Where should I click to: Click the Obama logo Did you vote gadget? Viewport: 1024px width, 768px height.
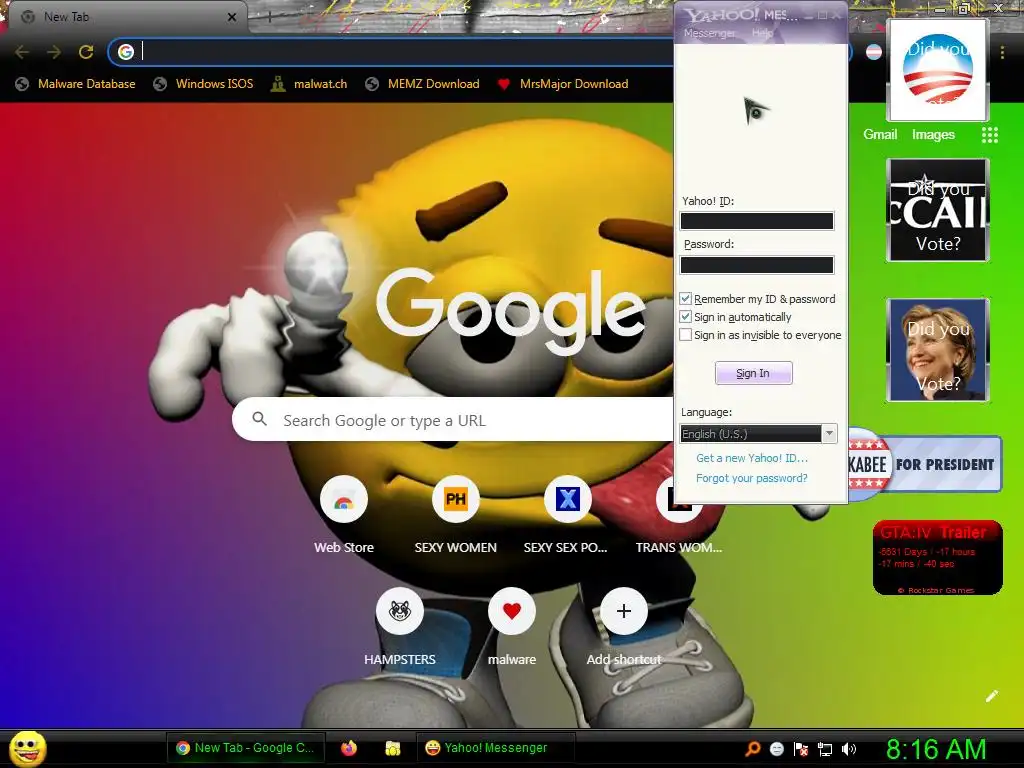tap(938, 70)
